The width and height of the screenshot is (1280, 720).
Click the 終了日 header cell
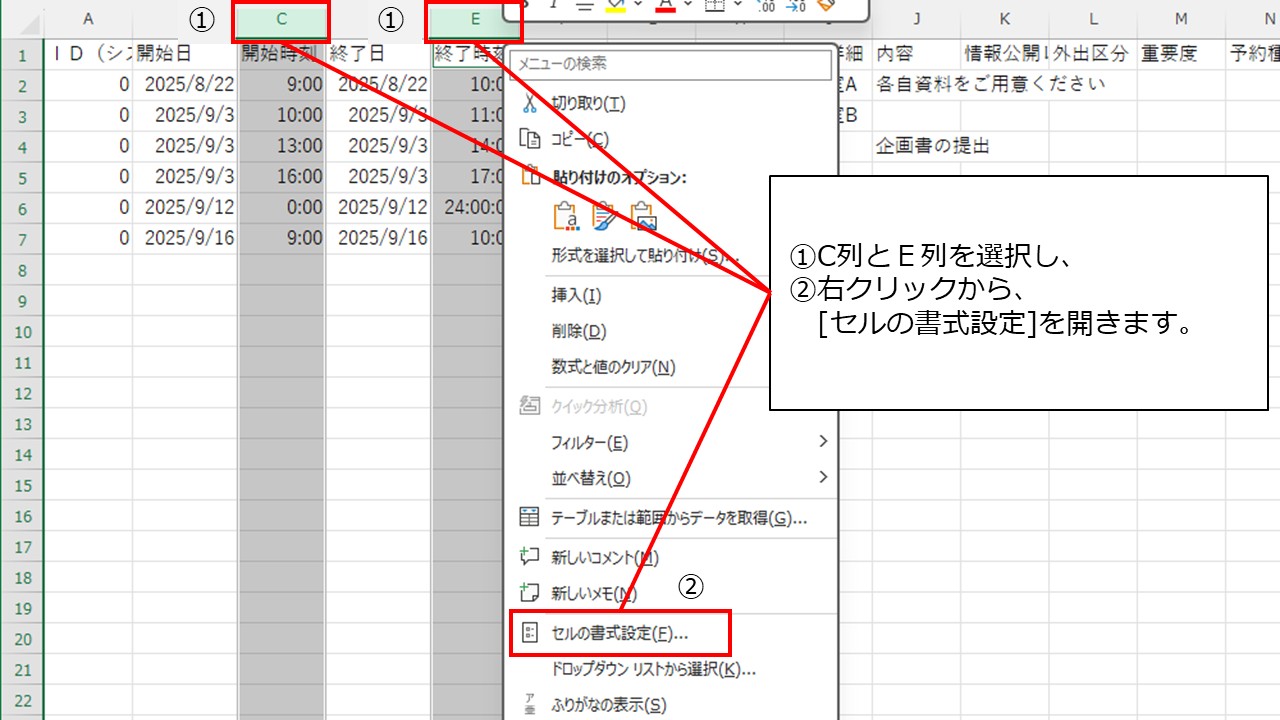click(x=378, y=55)
